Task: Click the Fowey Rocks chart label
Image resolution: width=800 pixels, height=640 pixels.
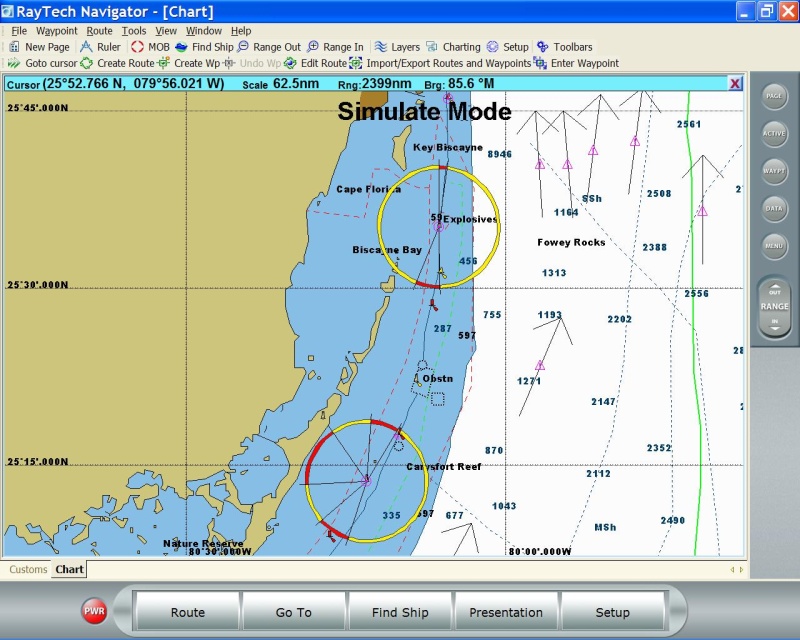Action: pyautogui.click(x=571, y=242)
